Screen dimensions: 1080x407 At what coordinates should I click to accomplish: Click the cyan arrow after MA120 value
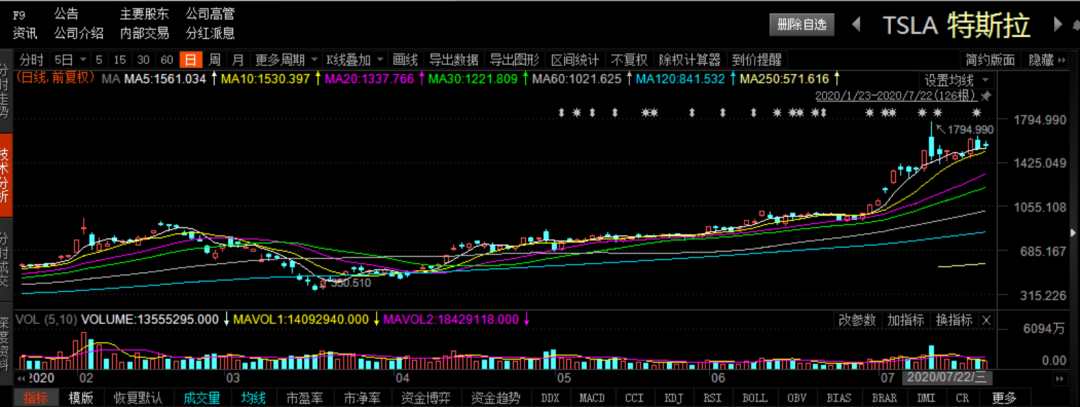pyautogui.click(x=731, y=79)
